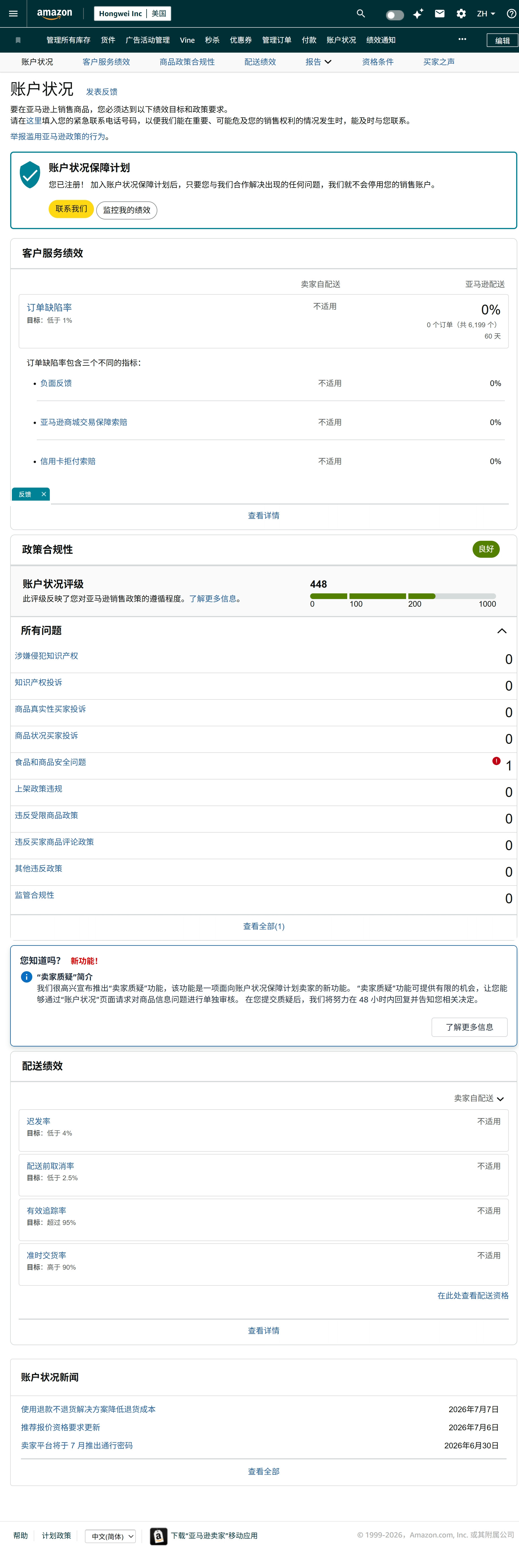
Task: Open the 食品和商品安全问题 issue link
Action: tap(51, 762)
